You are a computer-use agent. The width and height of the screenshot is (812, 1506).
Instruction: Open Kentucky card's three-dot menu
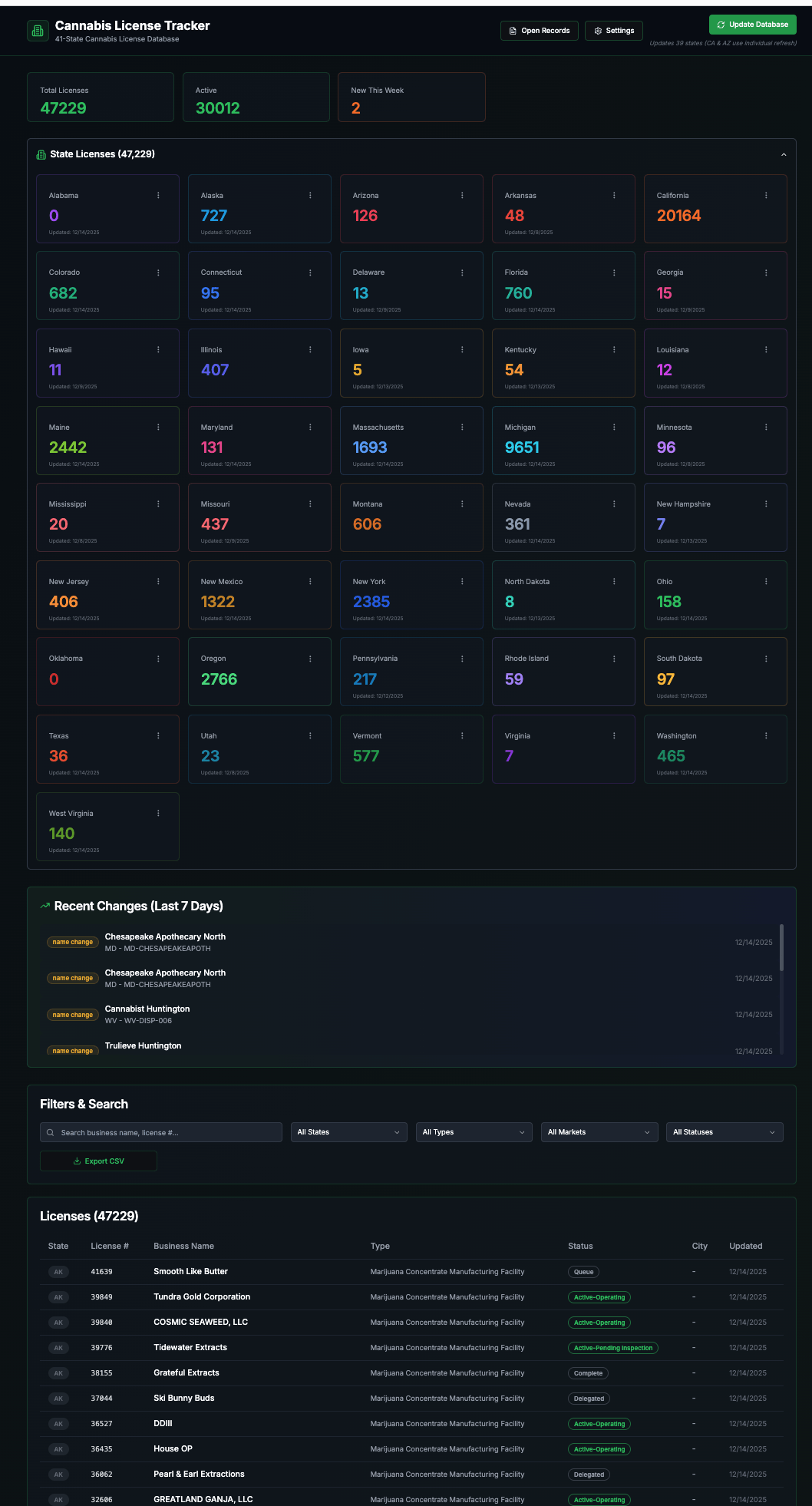[x=614, y=350]
